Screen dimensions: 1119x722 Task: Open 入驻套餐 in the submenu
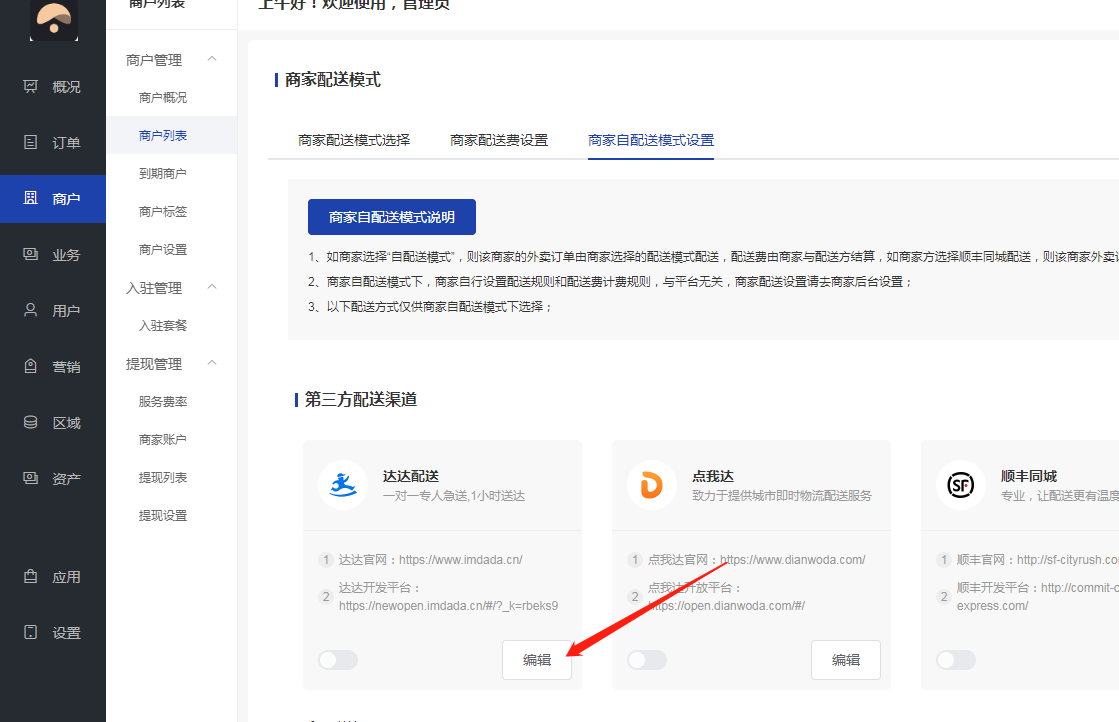point(163,325)
